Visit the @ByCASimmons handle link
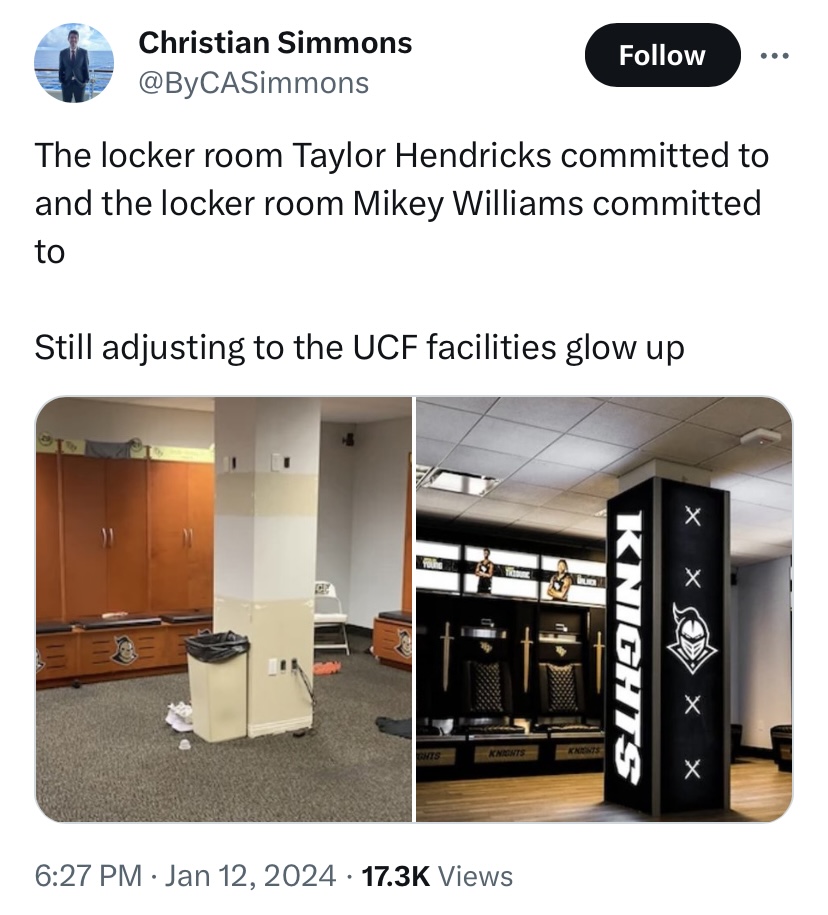Viewport: 828px width, 915px height. [x=253, y=83]
